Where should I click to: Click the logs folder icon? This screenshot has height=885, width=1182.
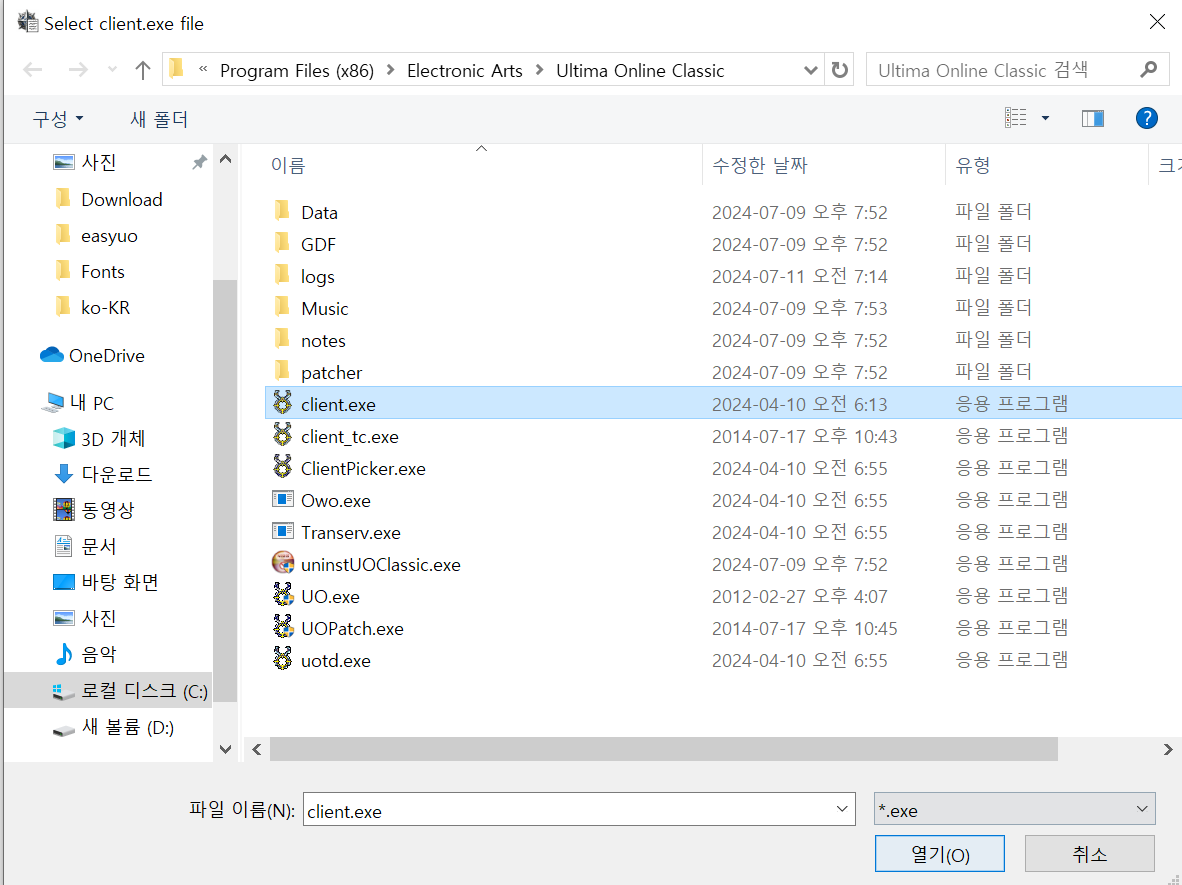click(x=283, y=275)
